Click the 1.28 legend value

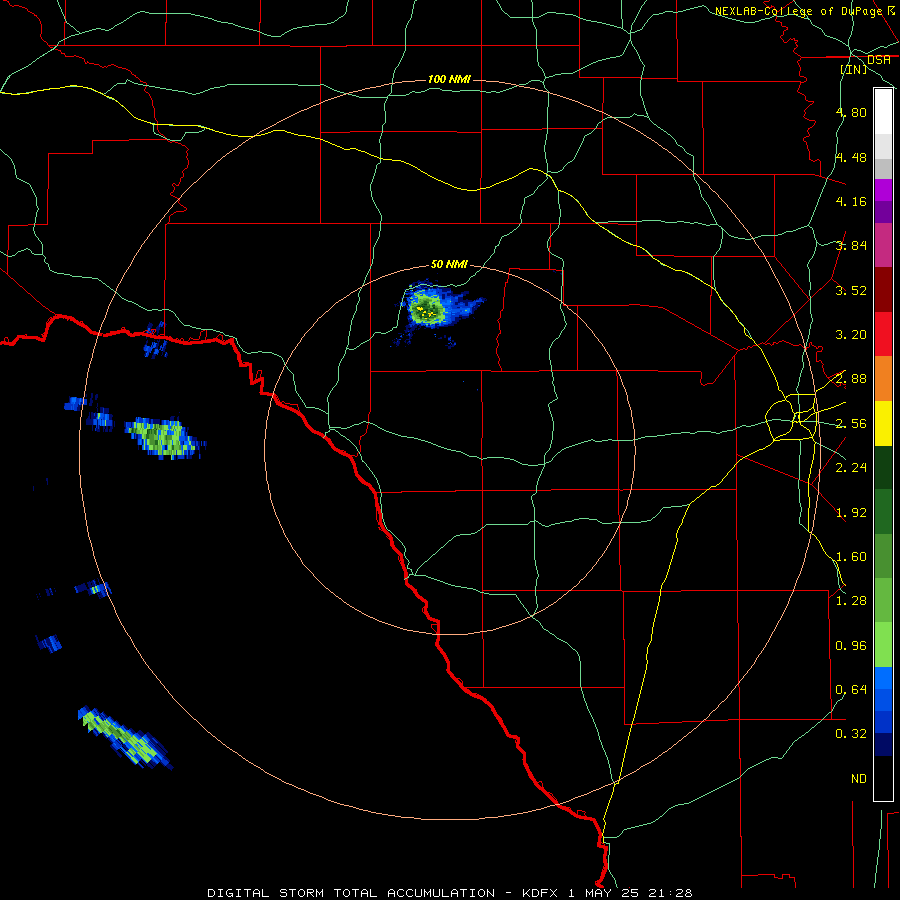(x=851, y=601)
